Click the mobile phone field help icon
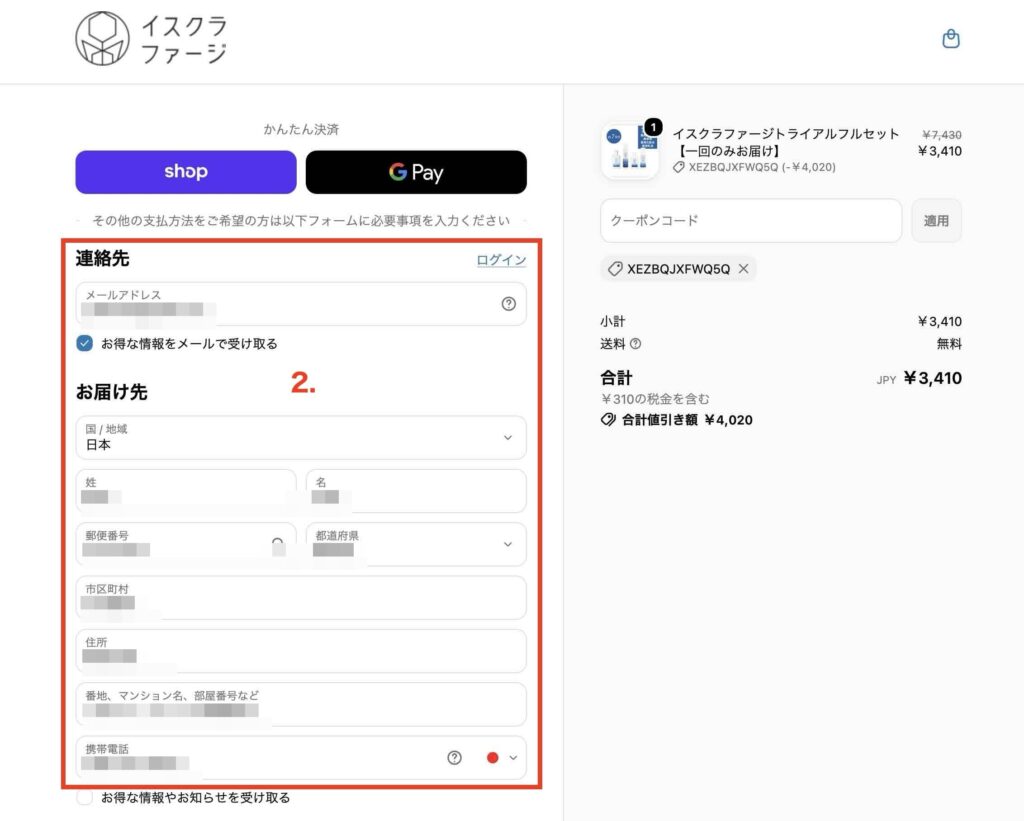The width and height of the screenshot is (1024, 821). 455,758
